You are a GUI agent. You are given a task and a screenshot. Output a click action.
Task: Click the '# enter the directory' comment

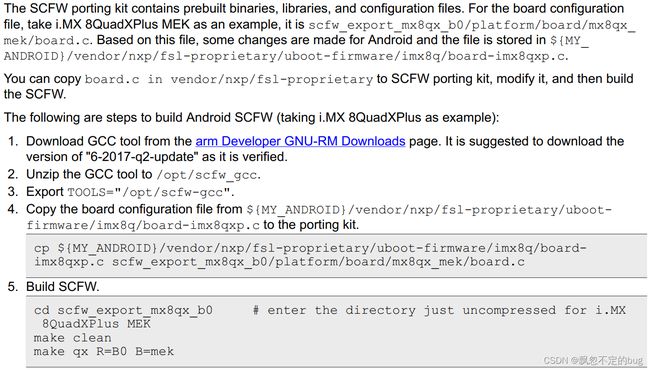coord(334,310)
